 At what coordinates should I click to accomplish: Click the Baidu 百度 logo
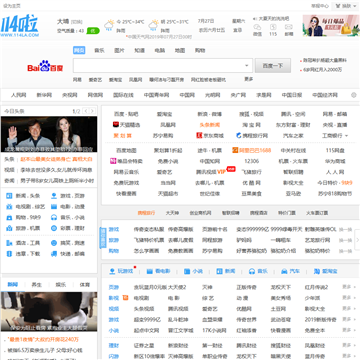[x=45, y=66]
